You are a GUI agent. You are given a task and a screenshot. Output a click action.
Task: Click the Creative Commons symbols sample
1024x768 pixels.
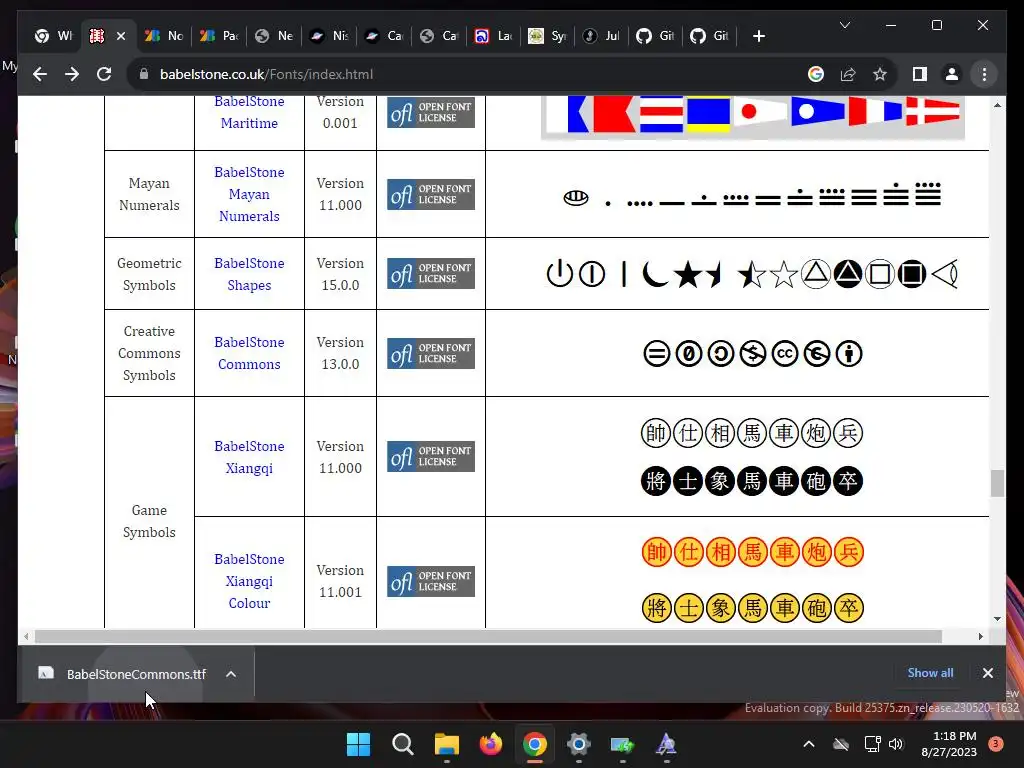pyautogui.click(x=752, y=354)
